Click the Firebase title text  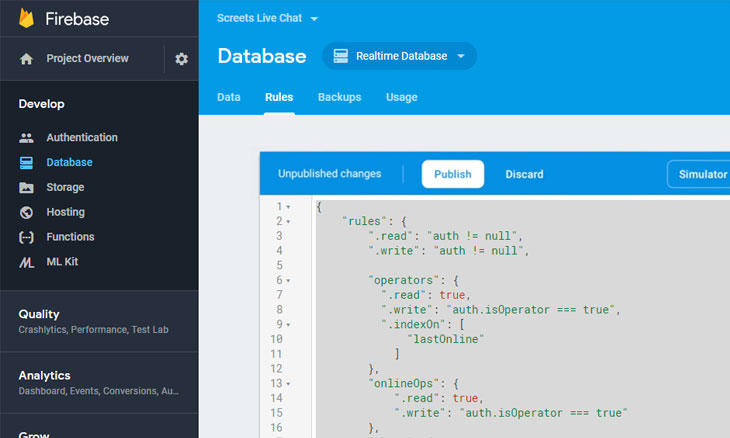(x=77, y=19)
